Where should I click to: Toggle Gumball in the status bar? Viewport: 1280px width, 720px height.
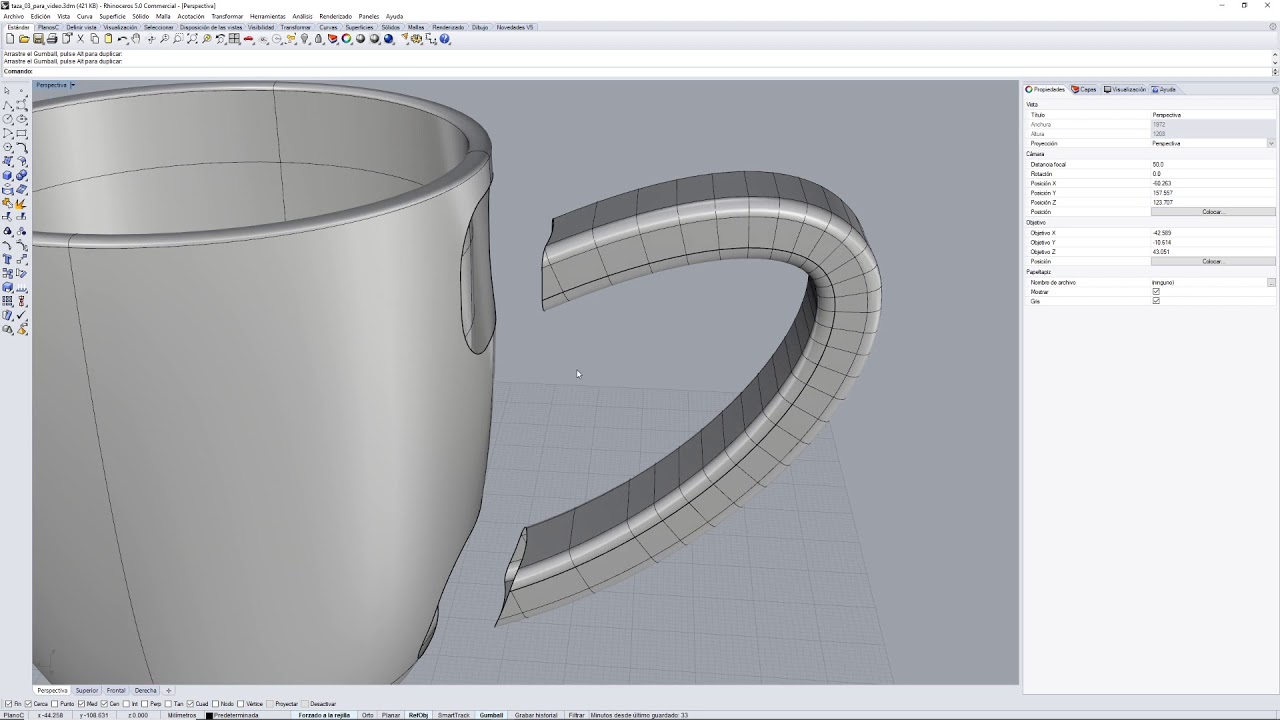491,715
